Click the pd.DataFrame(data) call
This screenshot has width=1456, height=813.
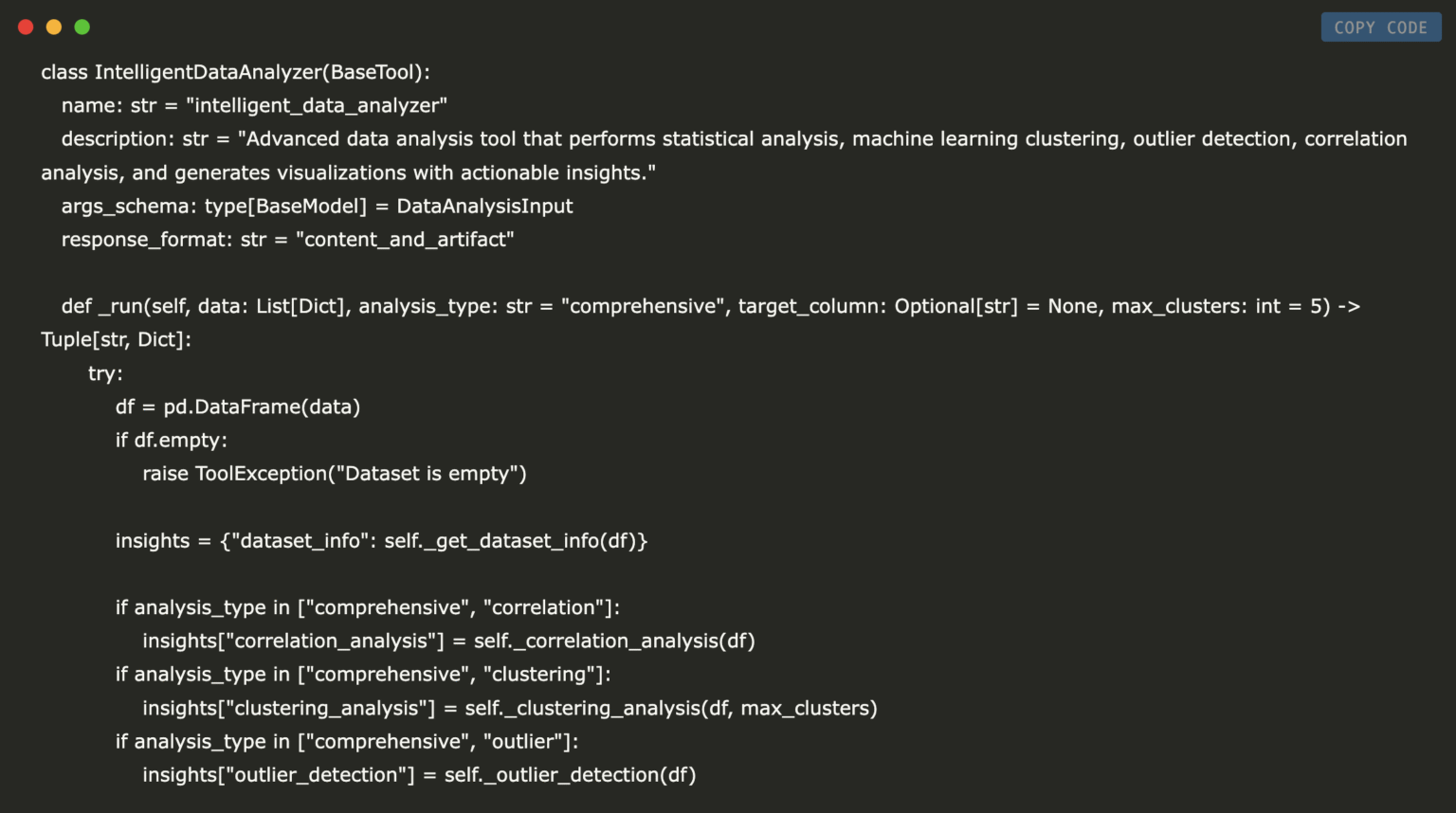tap(262, 406)
